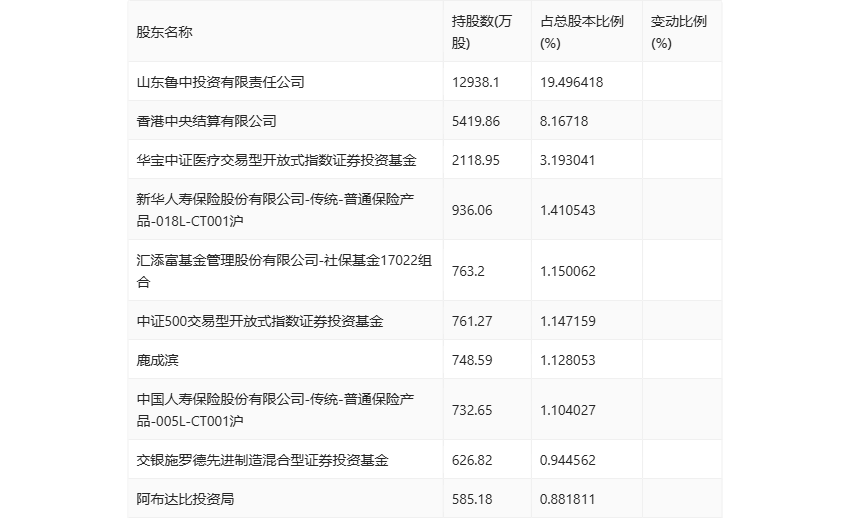Click the holding value 748.59
This screenshot has width=850, height=518.
coord(472,360)
